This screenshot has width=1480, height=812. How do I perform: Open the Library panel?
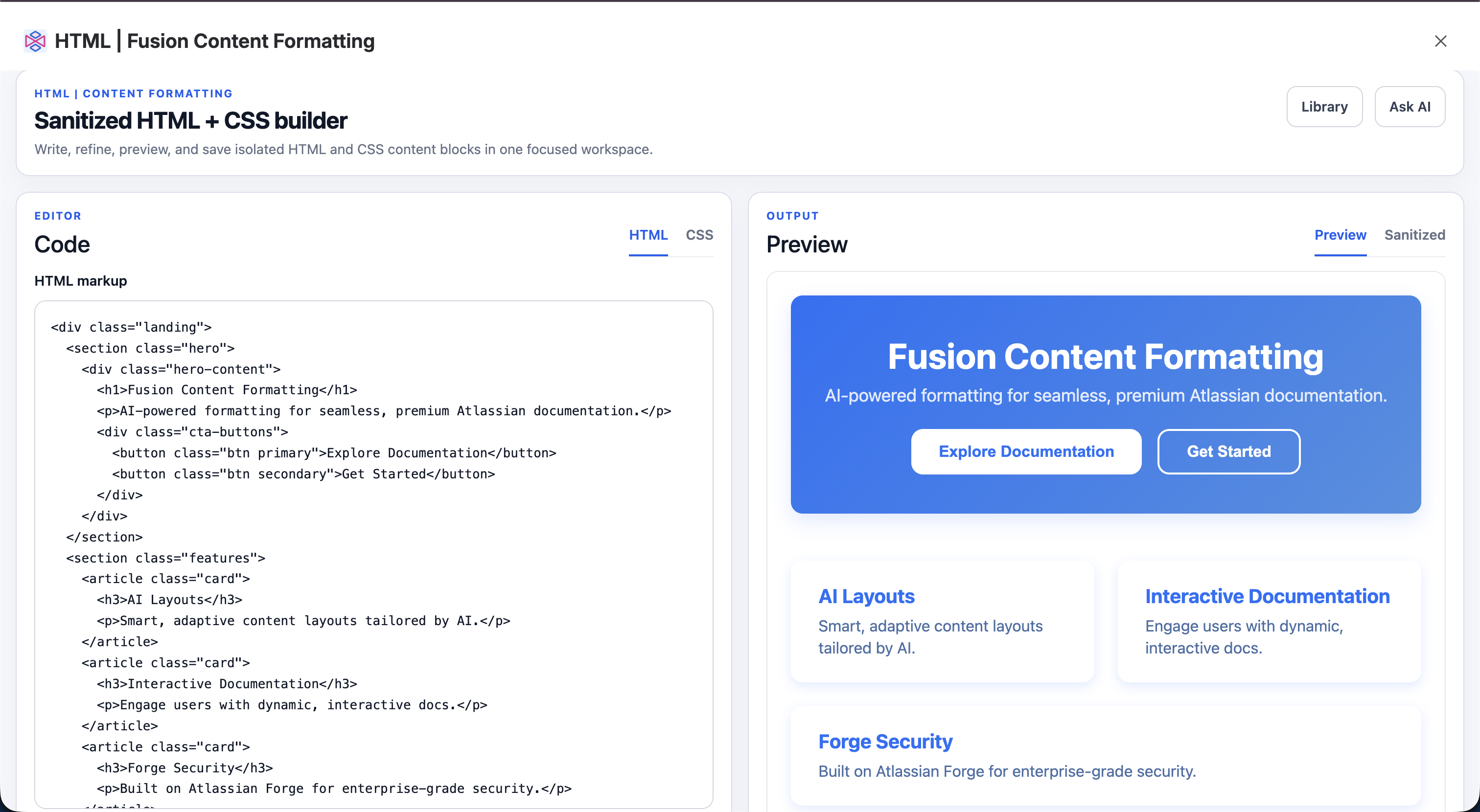[1324, 107]
